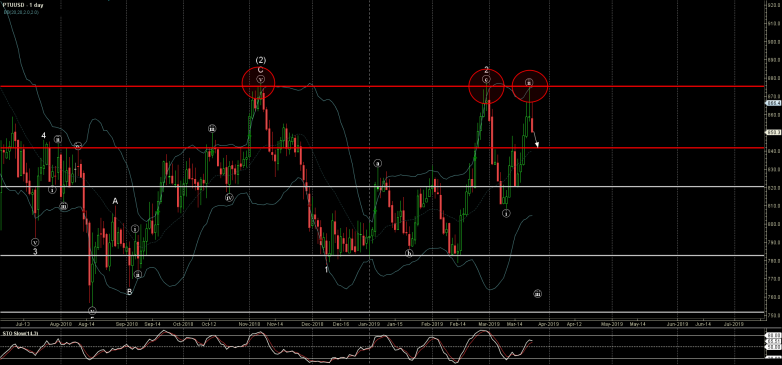Image resolution: width=782 pixels, height=365 pixels.
Task: Click the Dec-16 date label
Action: (x=341, y=324)
